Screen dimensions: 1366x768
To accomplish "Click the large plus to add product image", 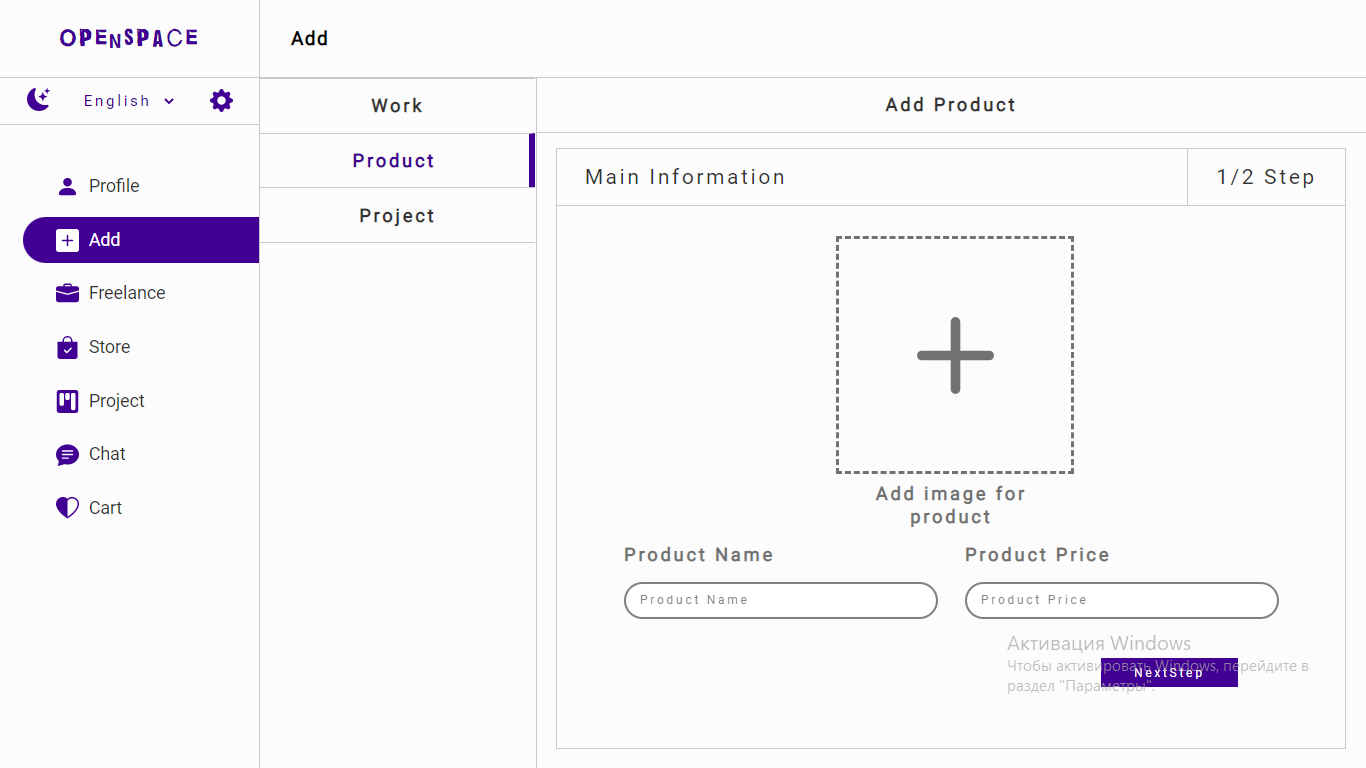I will [955, 355].
